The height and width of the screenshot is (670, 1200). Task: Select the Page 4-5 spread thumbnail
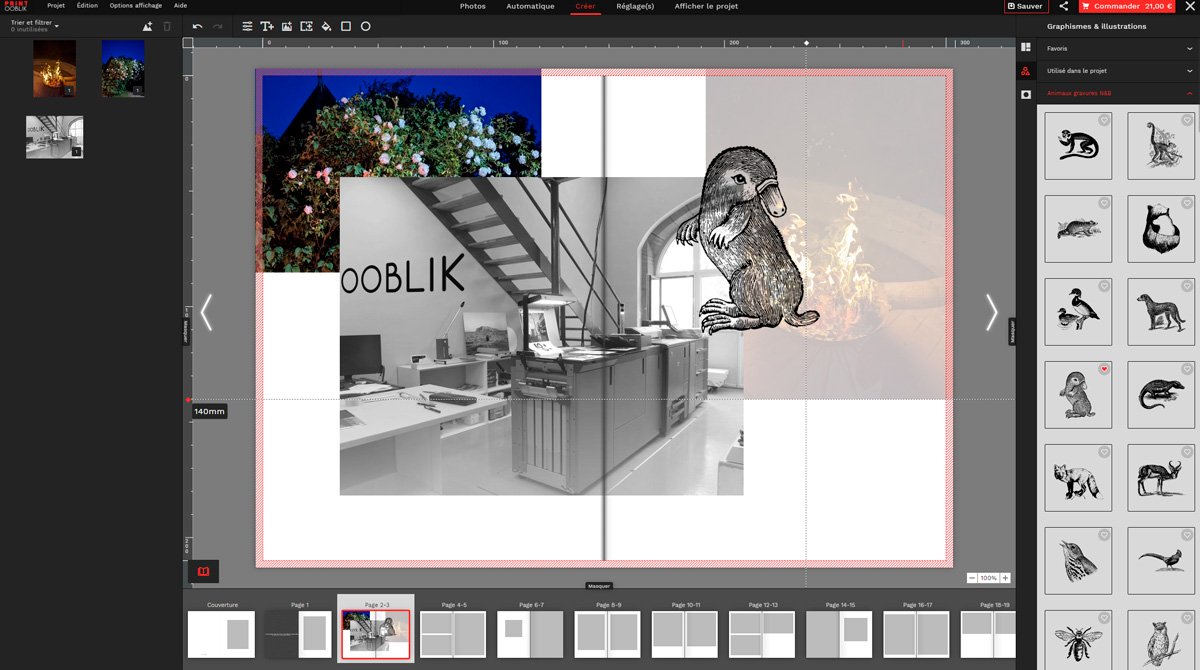click(453, 633)
